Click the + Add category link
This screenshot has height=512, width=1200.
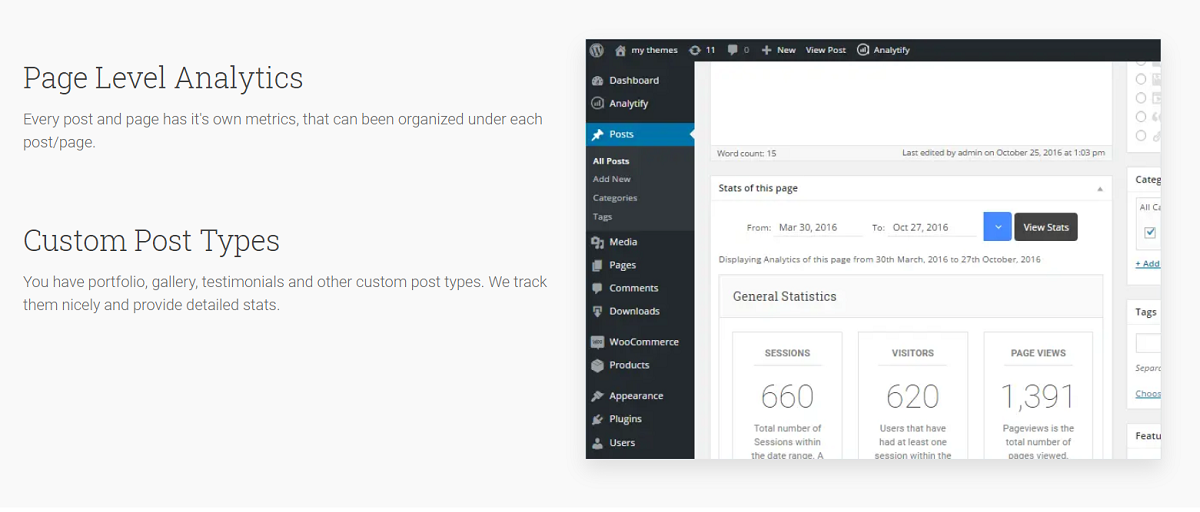1148,264
